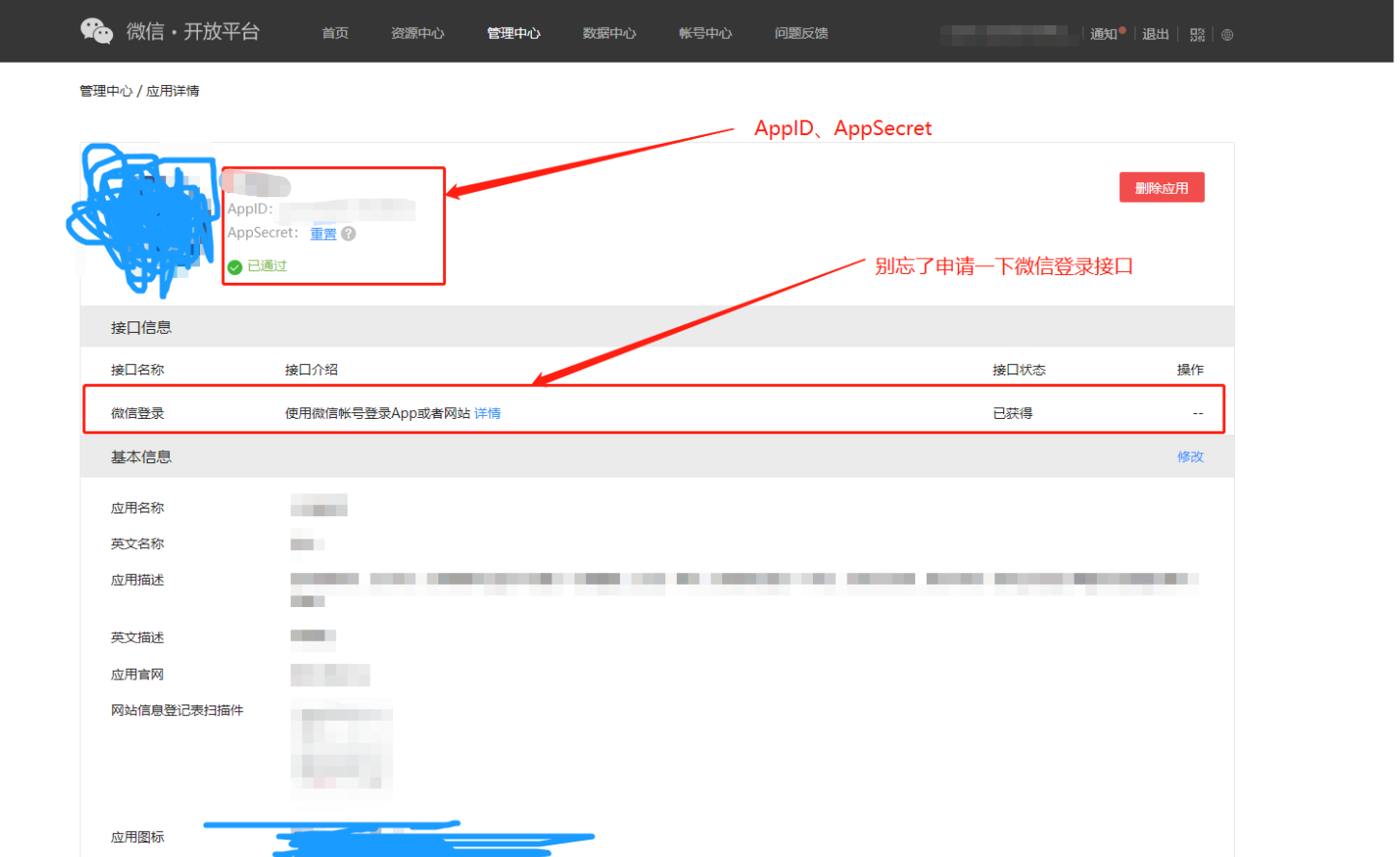Click the 使用微信帐号登录App或者网站 description
Screen dimensions: 1400x857
(378, 413)
